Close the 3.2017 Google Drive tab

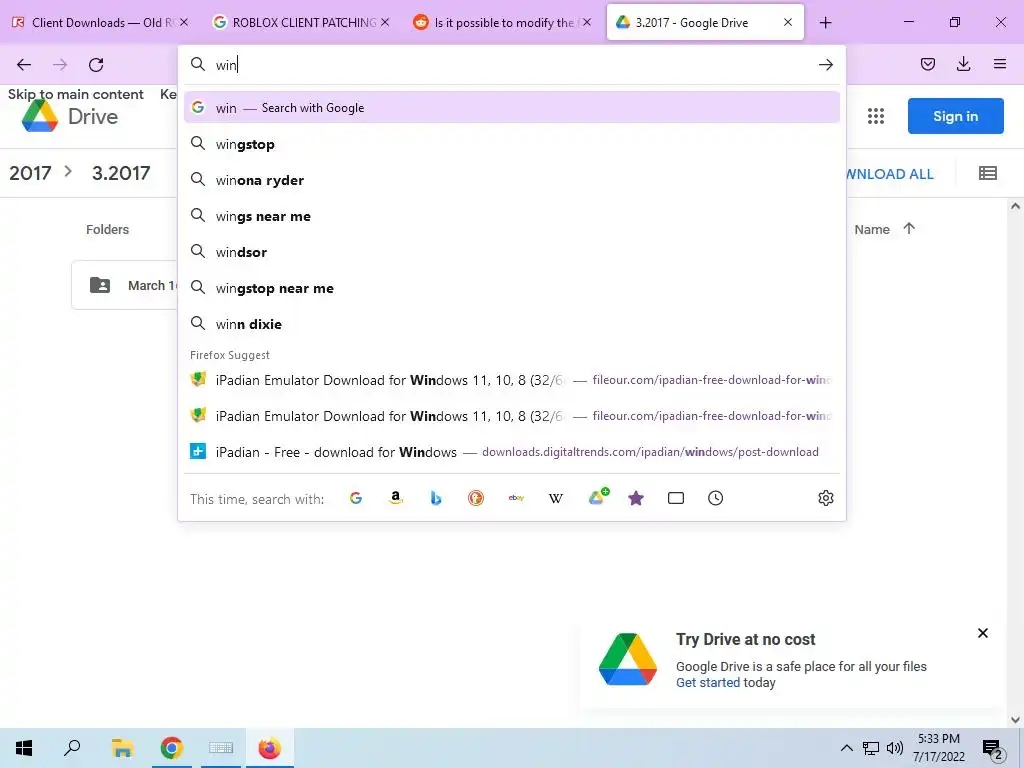point(788,22)
